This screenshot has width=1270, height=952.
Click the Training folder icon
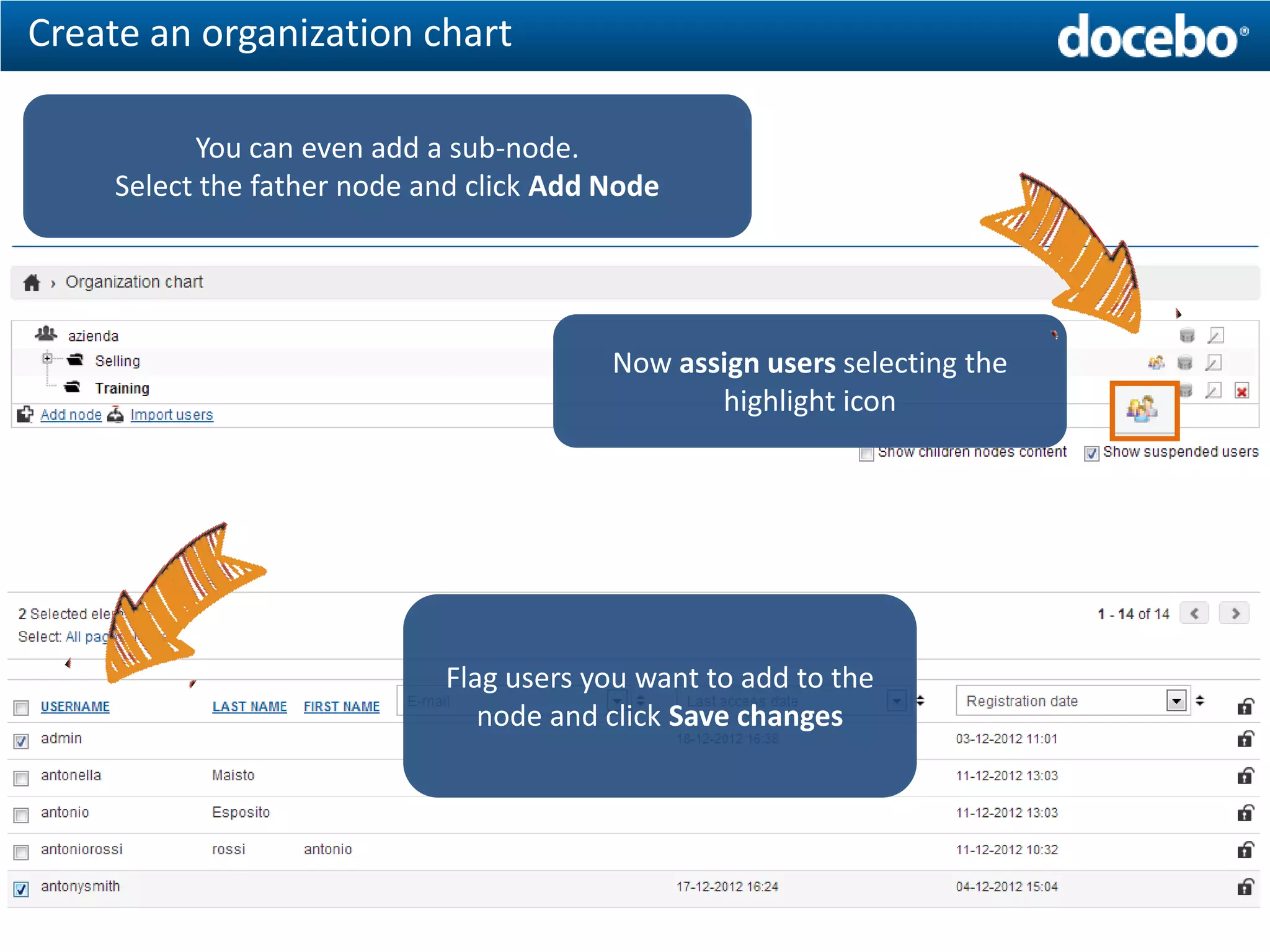(73, 387)
